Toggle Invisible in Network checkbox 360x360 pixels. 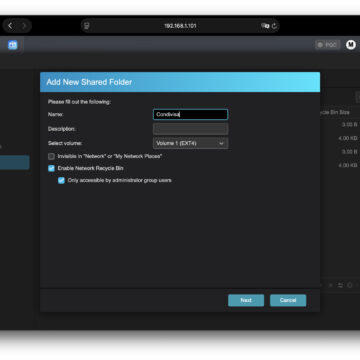point(51,156)
